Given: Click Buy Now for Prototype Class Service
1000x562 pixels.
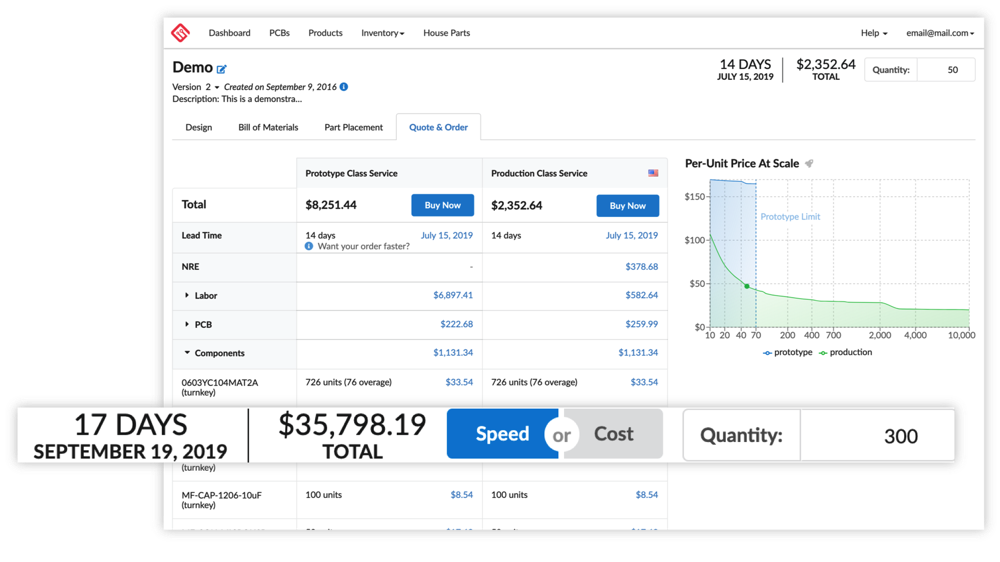Looking at the screenshot, I should pos(443,205).
